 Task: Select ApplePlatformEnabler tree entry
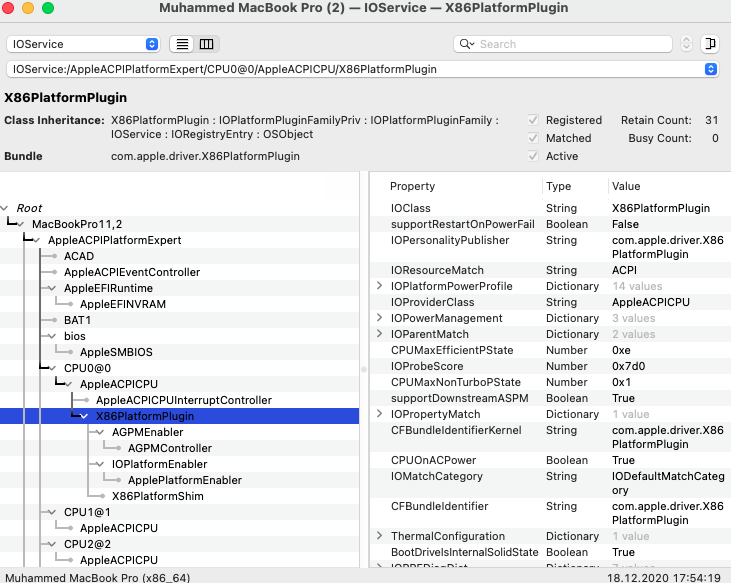(x=184, y=480)
